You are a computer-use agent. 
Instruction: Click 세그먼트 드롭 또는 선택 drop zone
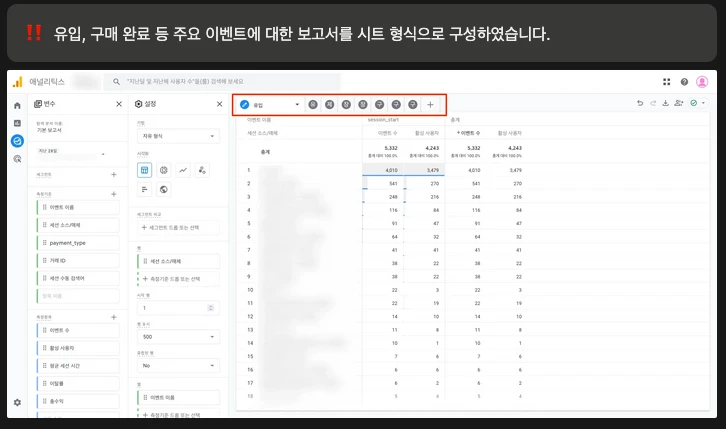(178, 228)
